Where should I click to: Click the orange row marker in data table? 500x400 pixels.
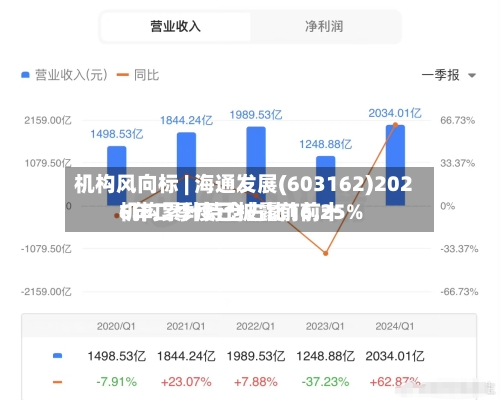click(58, 382)
